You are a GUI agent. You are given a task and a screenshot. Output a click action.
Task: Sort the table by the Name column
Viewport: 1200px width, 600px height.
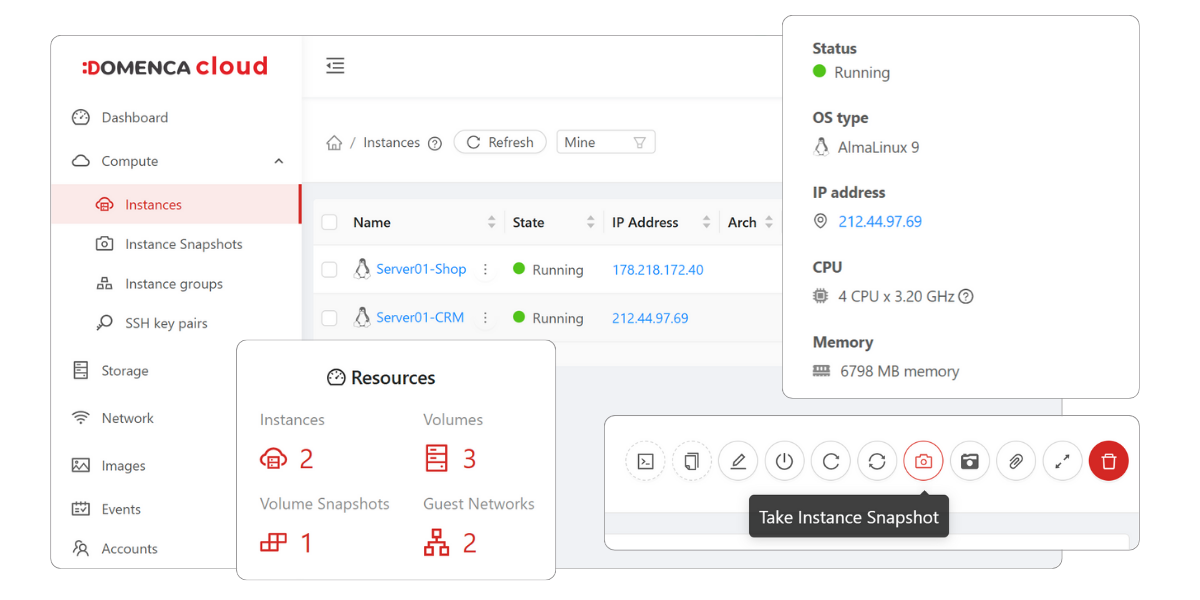(491, 222)
